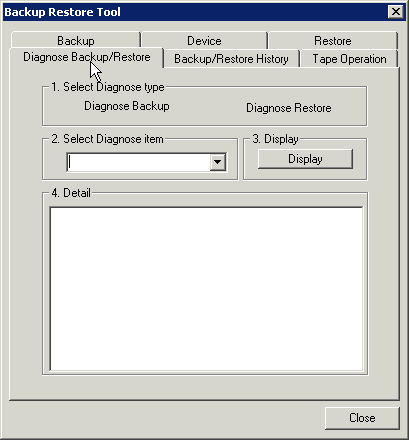The image size is (409, 440).
Task: Open the Device tab
Action: click(x=204, y=40)
